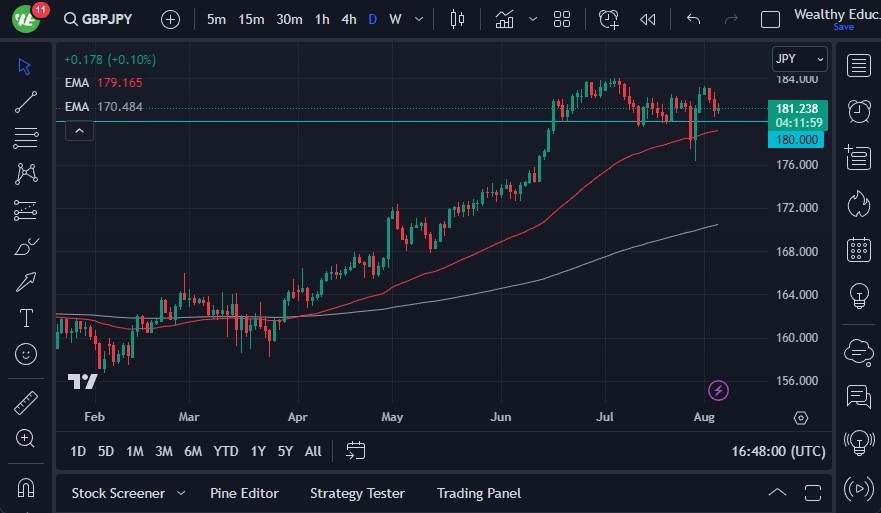Collapse the indicator legend chevron

click(79, 130)
